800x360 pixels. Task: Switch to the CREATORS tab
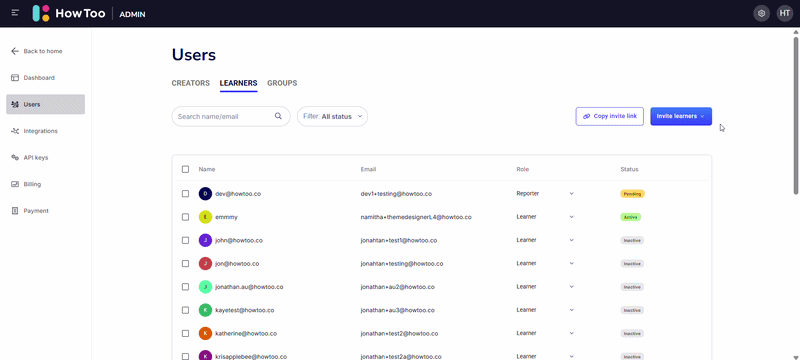190,83
